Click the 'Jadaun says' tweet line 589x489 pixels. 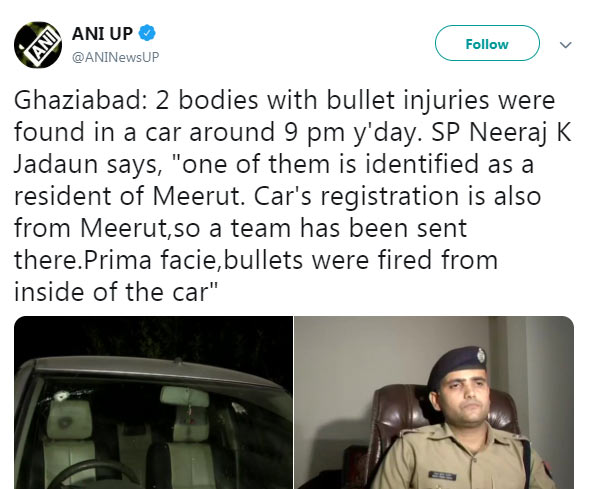point(274,164)
